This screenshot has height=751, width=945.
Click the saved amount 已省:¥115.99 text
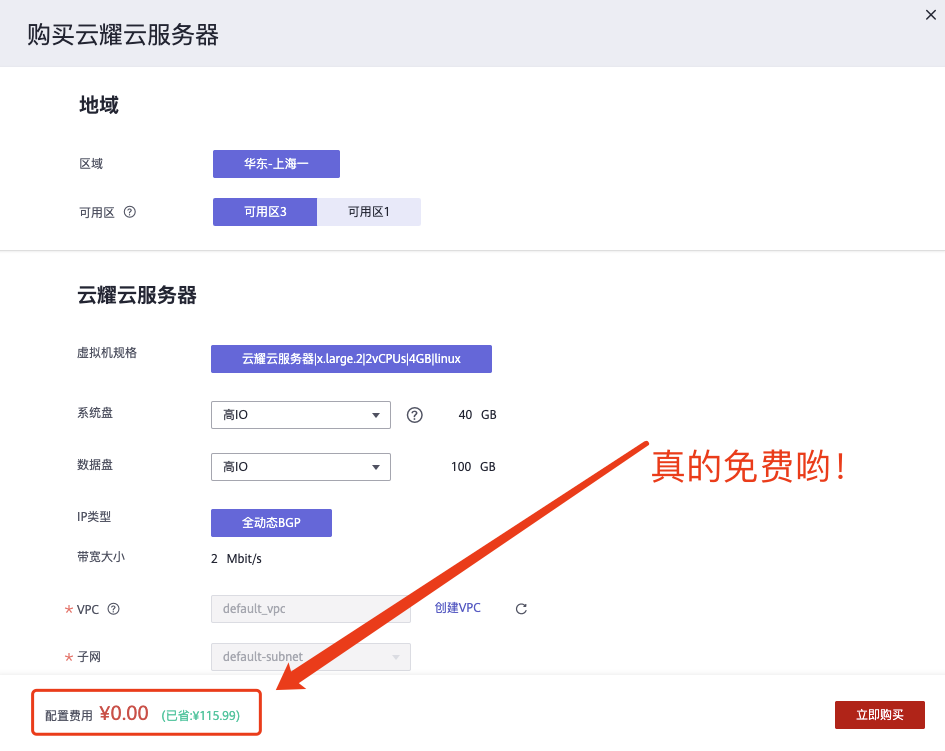coord(201,716)
